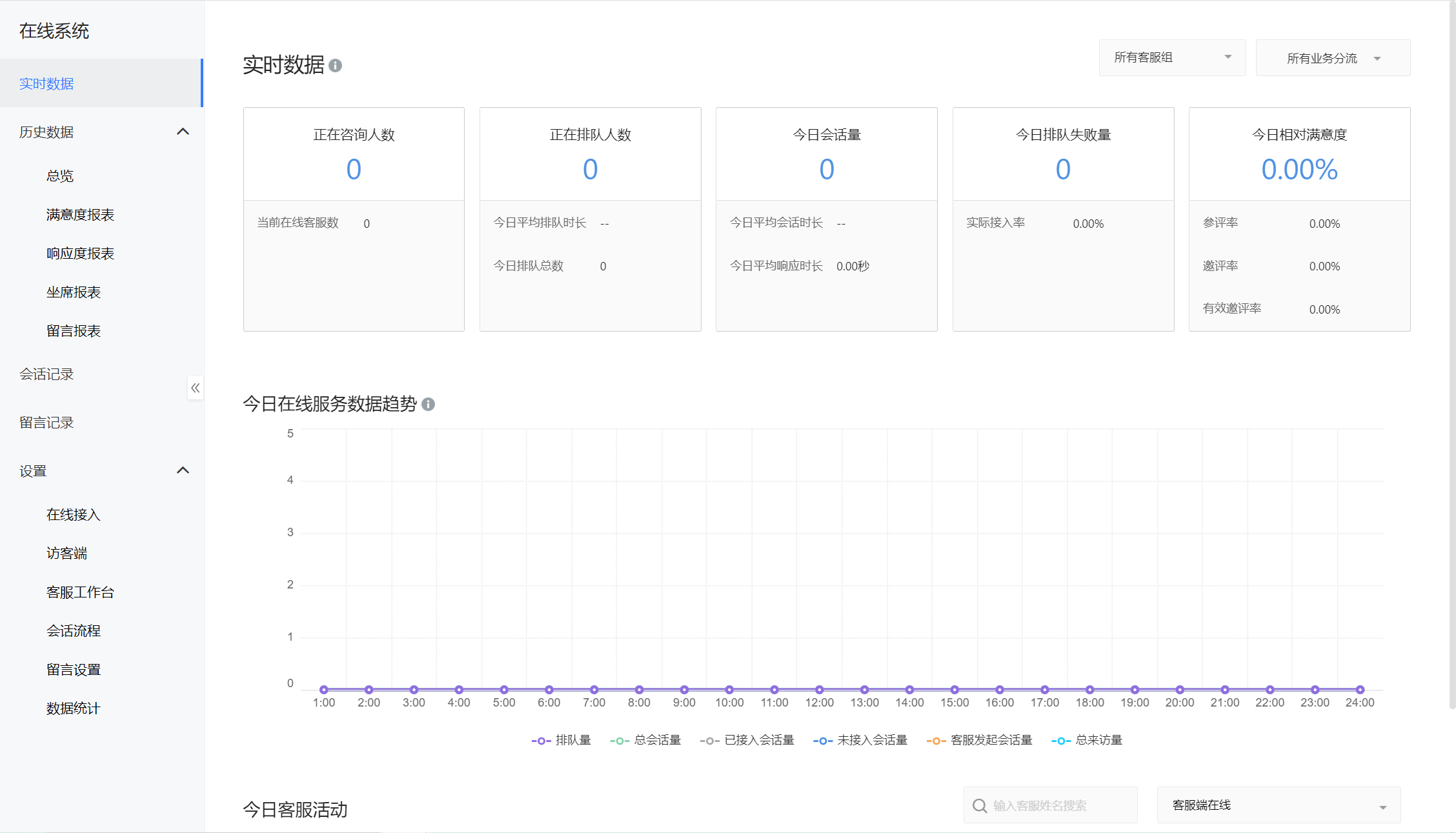Click the 在线系统 title
This screenshot has height=833, width=1456.
tap(54, 31)
